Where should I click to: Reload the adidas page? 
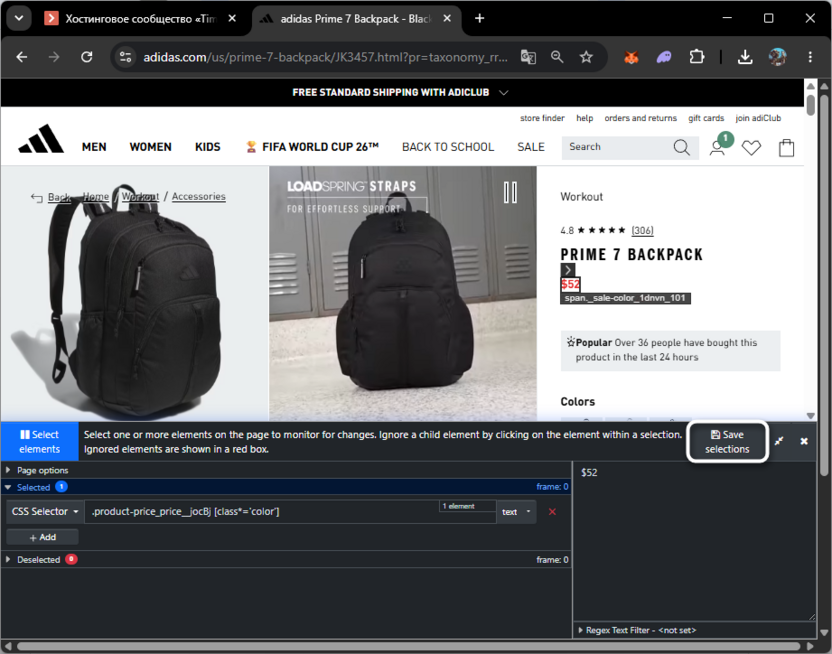point(86,57)
